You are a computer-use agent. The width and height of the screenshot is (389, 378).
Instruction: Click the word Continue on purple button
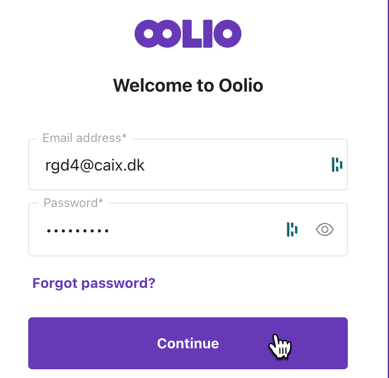(188, 343)
